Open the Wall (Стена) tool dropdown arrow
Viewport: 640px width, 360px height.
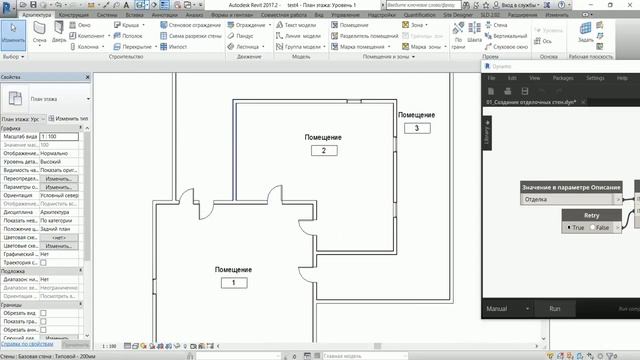(x=40, y=45)
